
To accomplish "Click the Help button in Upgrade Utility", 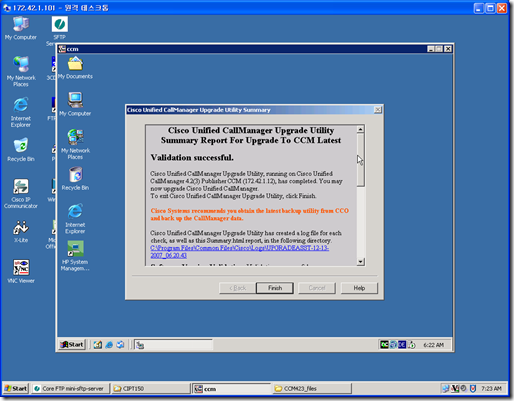I will coord(359,288).
